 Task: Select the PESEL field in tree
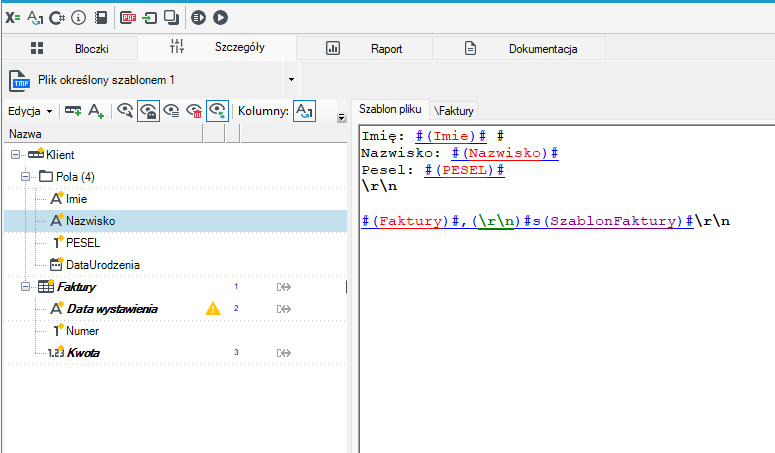click(x=83, y=243)
